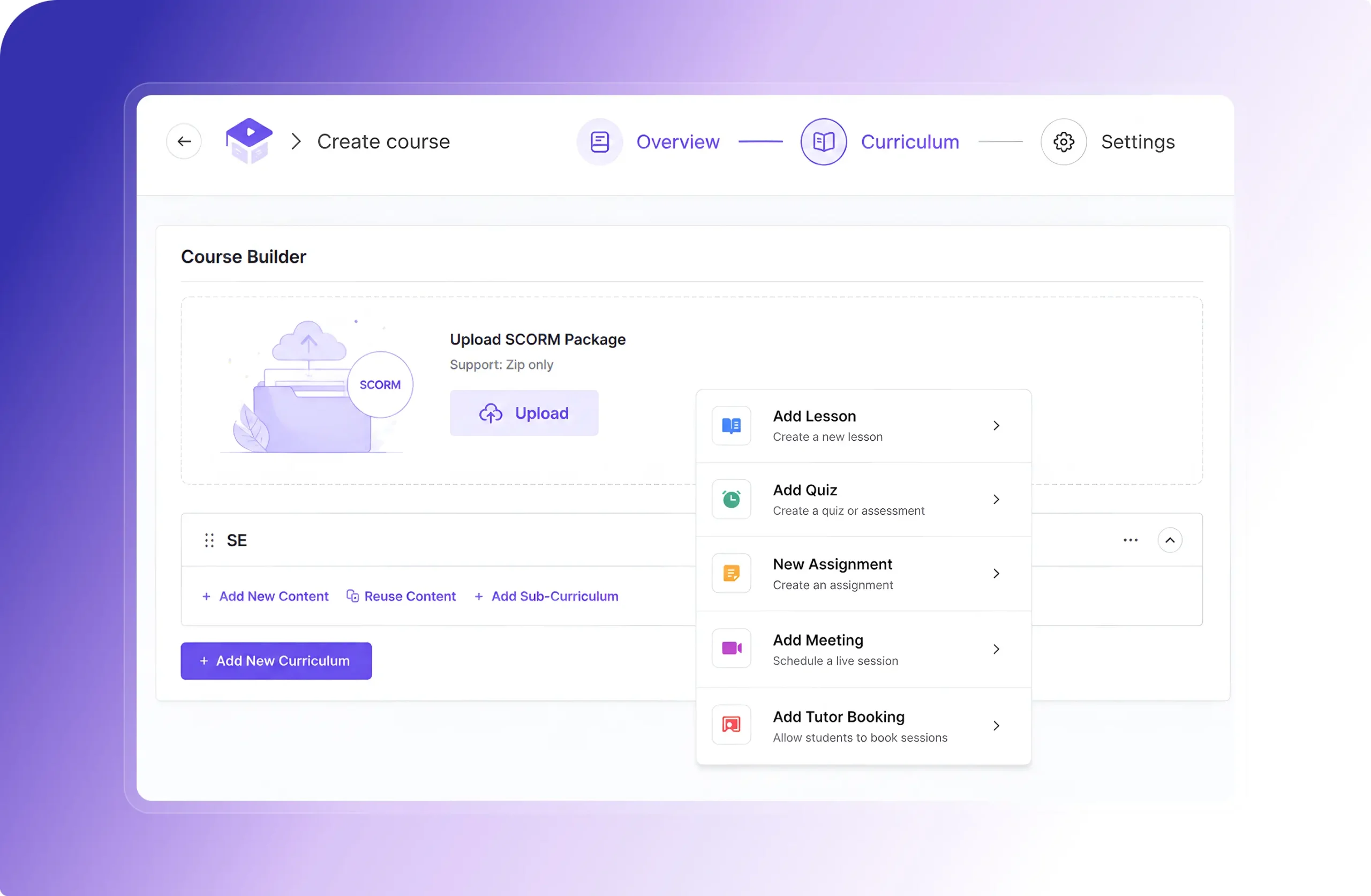
Task: Click the plus icon before Add New Content
Action: tap(206, 597)
